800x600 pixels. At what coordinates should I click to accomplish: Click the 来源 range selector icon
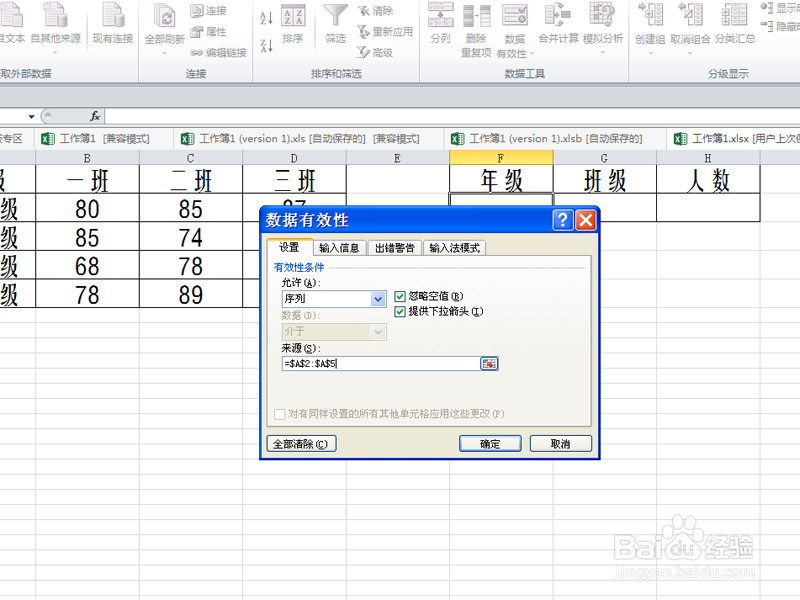point(488,363)
